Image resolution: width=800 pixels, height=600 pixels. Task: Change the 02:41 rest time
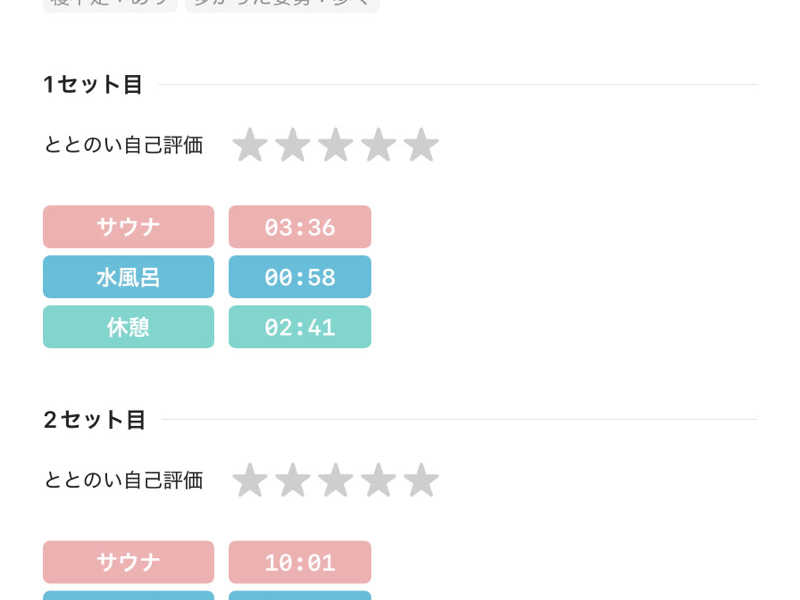coord(300,327)
